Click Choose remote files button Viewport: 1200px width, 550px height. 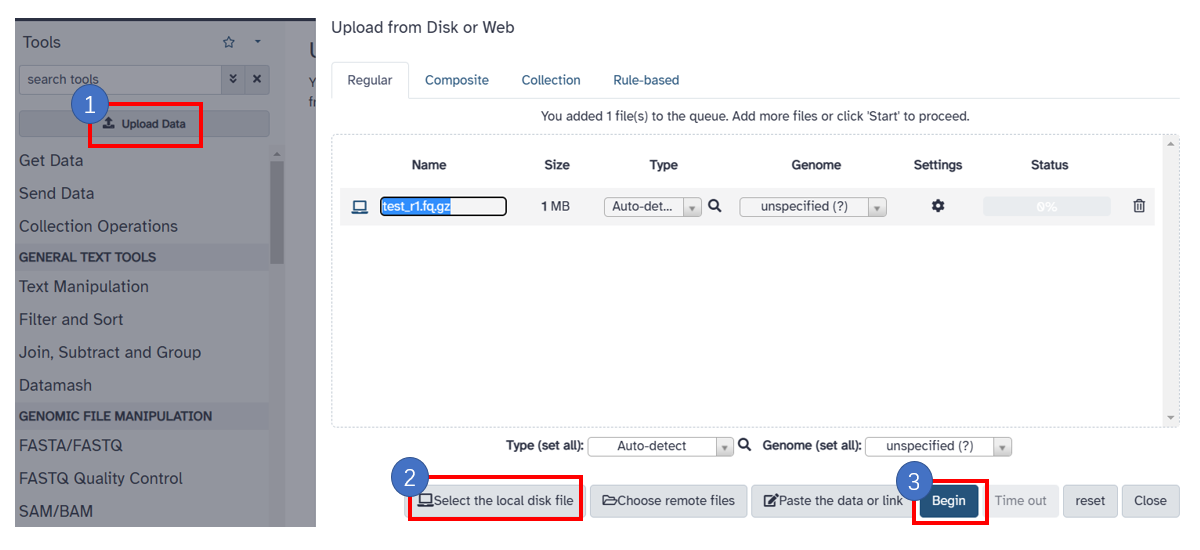click(669, 501)
